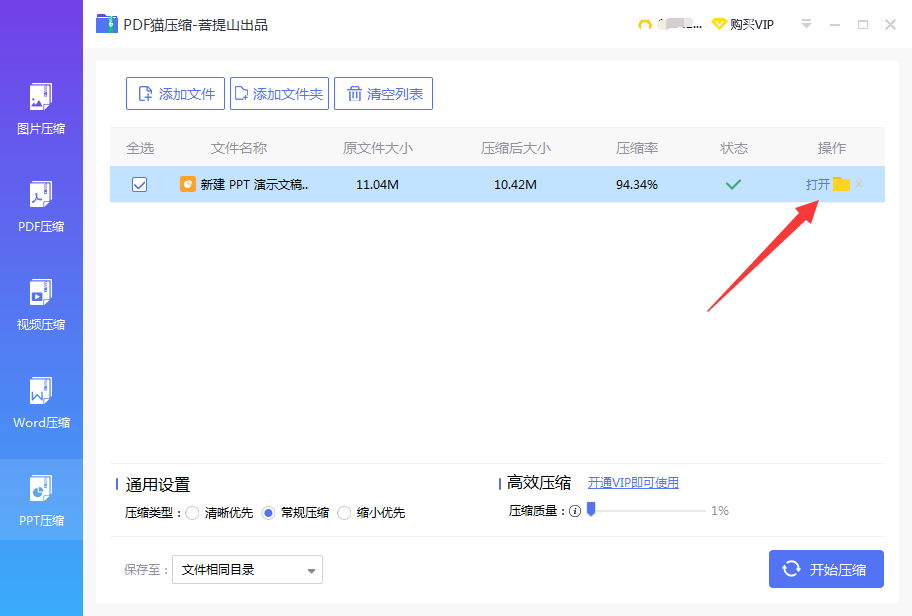Click the 压缩率 column header
The width and height of the screenshot is (912, 616).
[637, 148]
